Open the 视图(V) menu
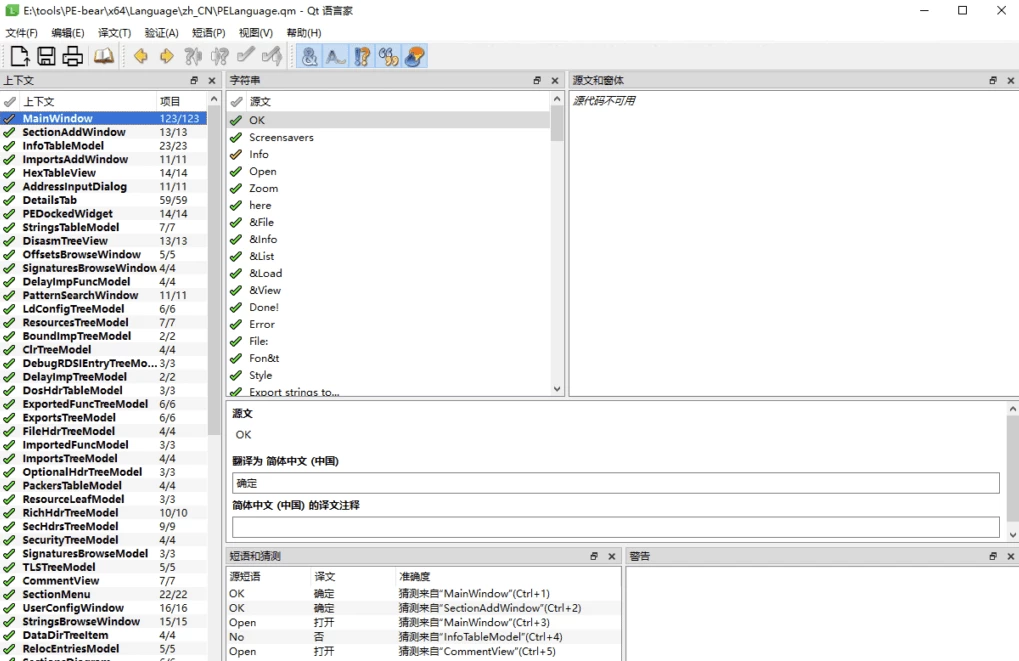This screenshot has height=661, width=1019. 255,33
